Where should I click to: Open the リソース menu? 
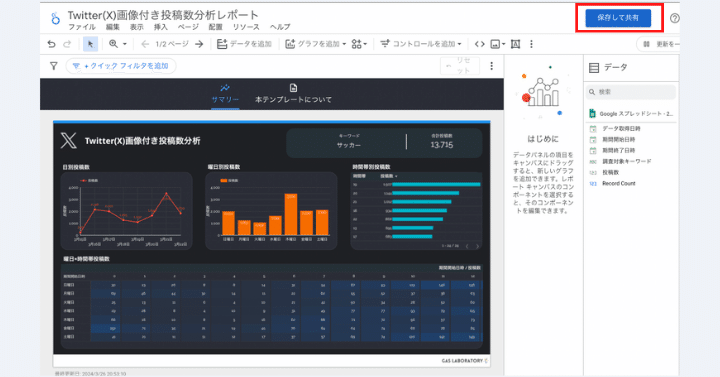[246, 27]
